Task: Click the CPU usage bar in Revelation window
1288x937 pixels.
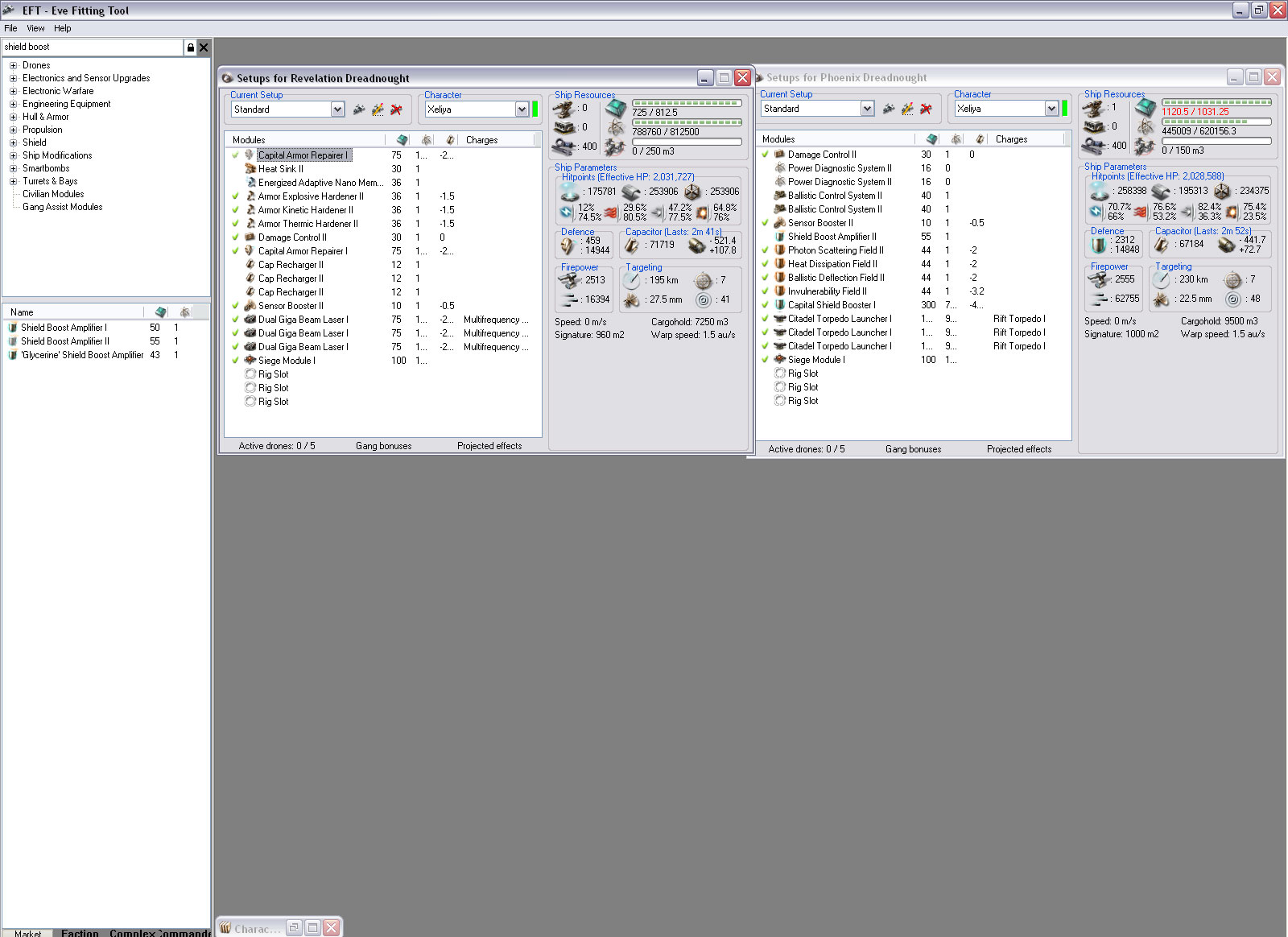Action: 687,103
